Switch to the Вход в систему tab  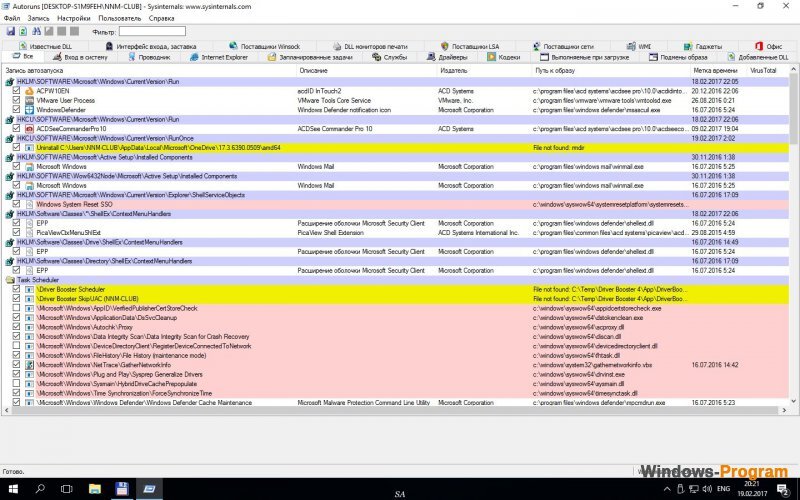[80, 57]
